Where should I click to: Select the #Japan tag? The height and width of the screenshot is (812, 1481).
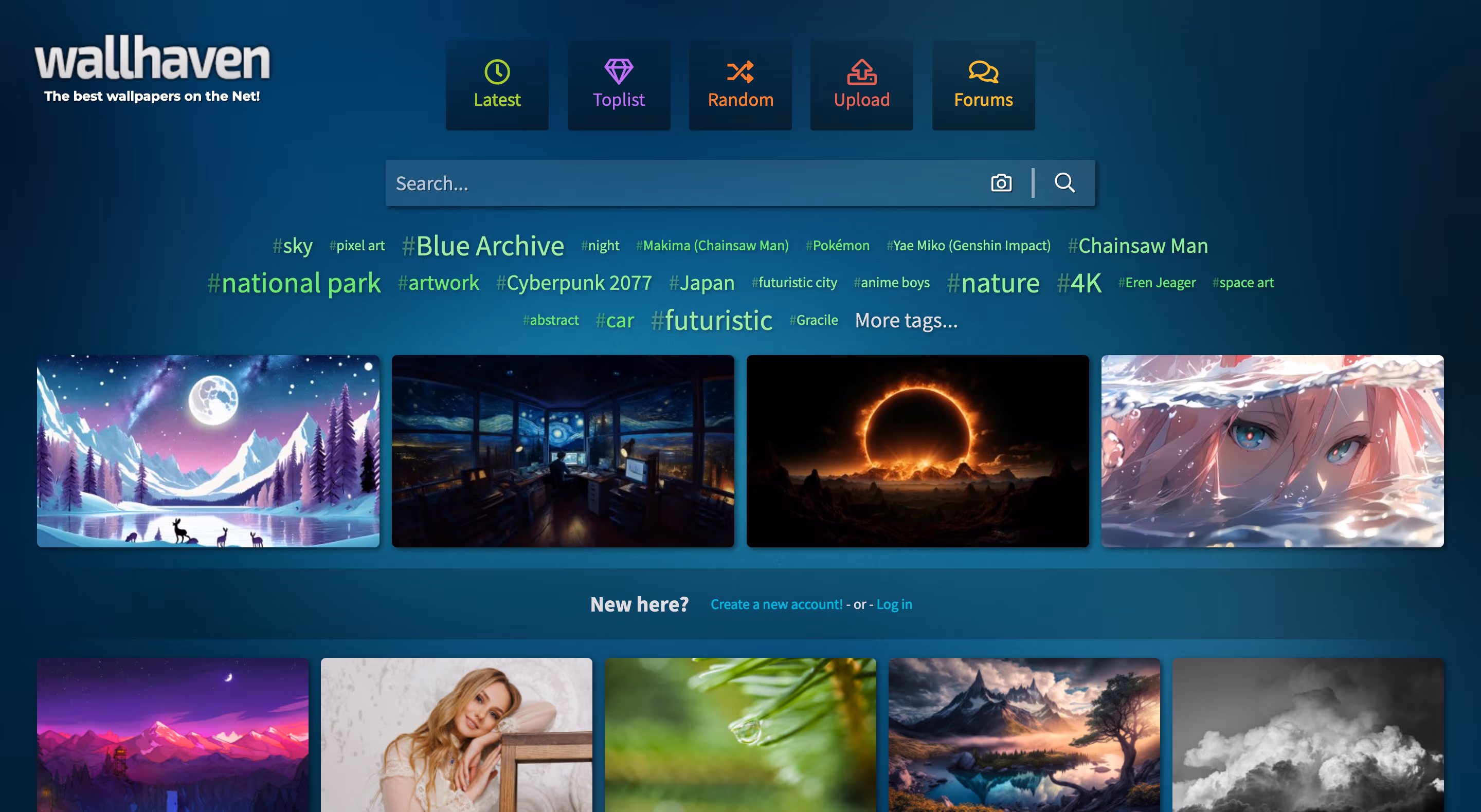click(701, 283)
